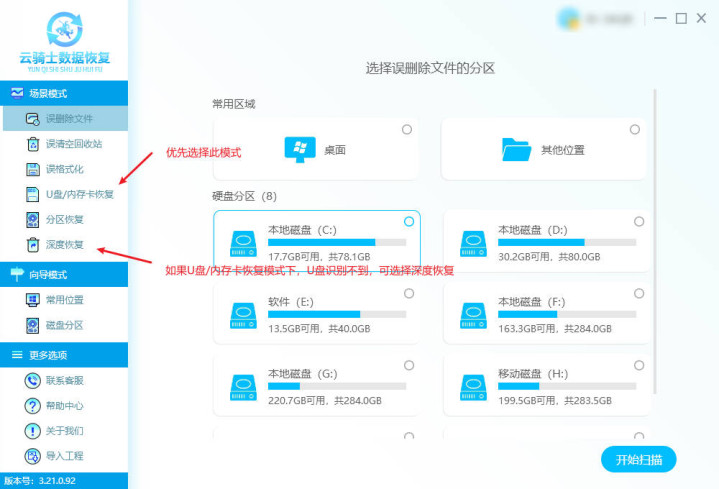Click the 联系客服 phone icon
Screen dimensions: 719x489
click(x=33, y=380)
